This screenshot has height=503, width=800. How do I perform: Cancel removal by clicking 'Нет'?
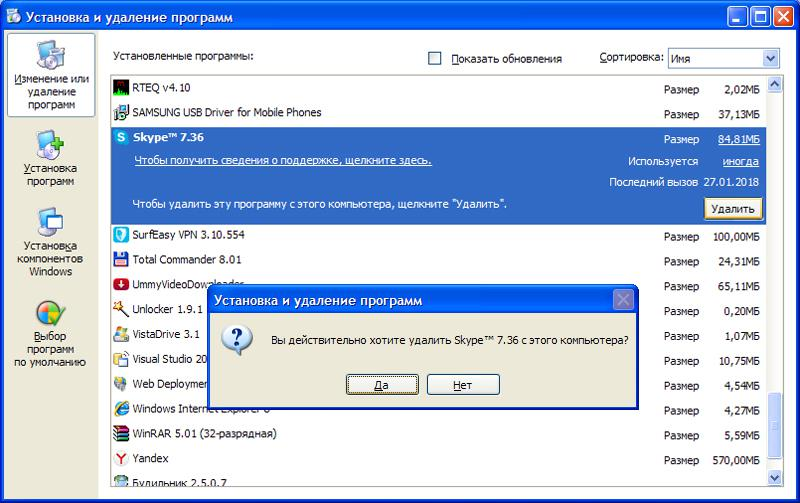coord(463,385)
